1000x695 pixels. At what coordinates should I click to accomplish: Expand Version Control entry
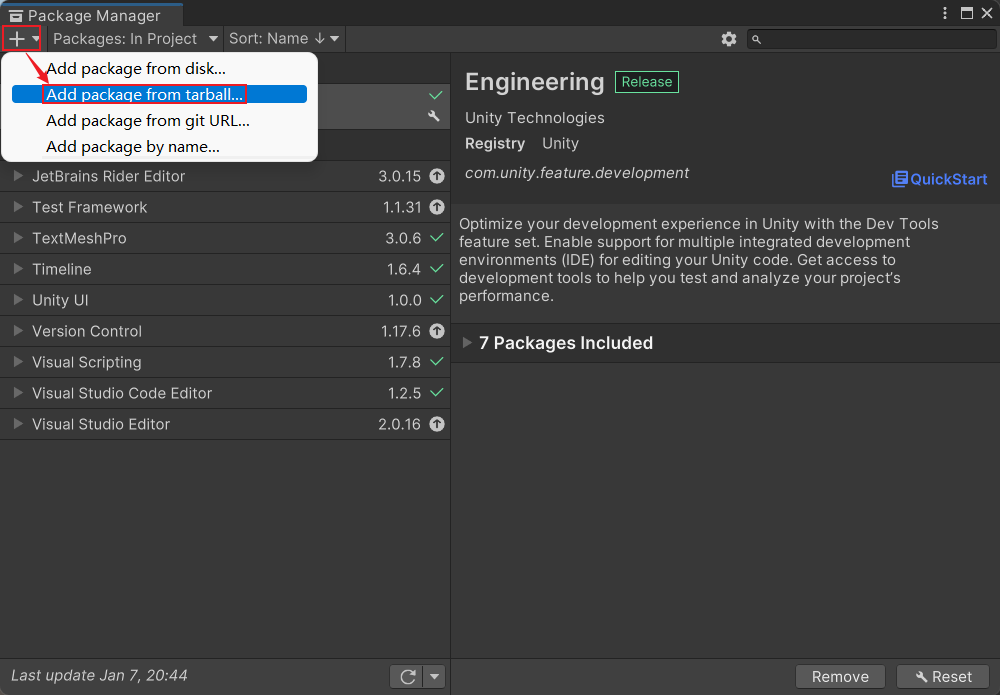(18, 330)
